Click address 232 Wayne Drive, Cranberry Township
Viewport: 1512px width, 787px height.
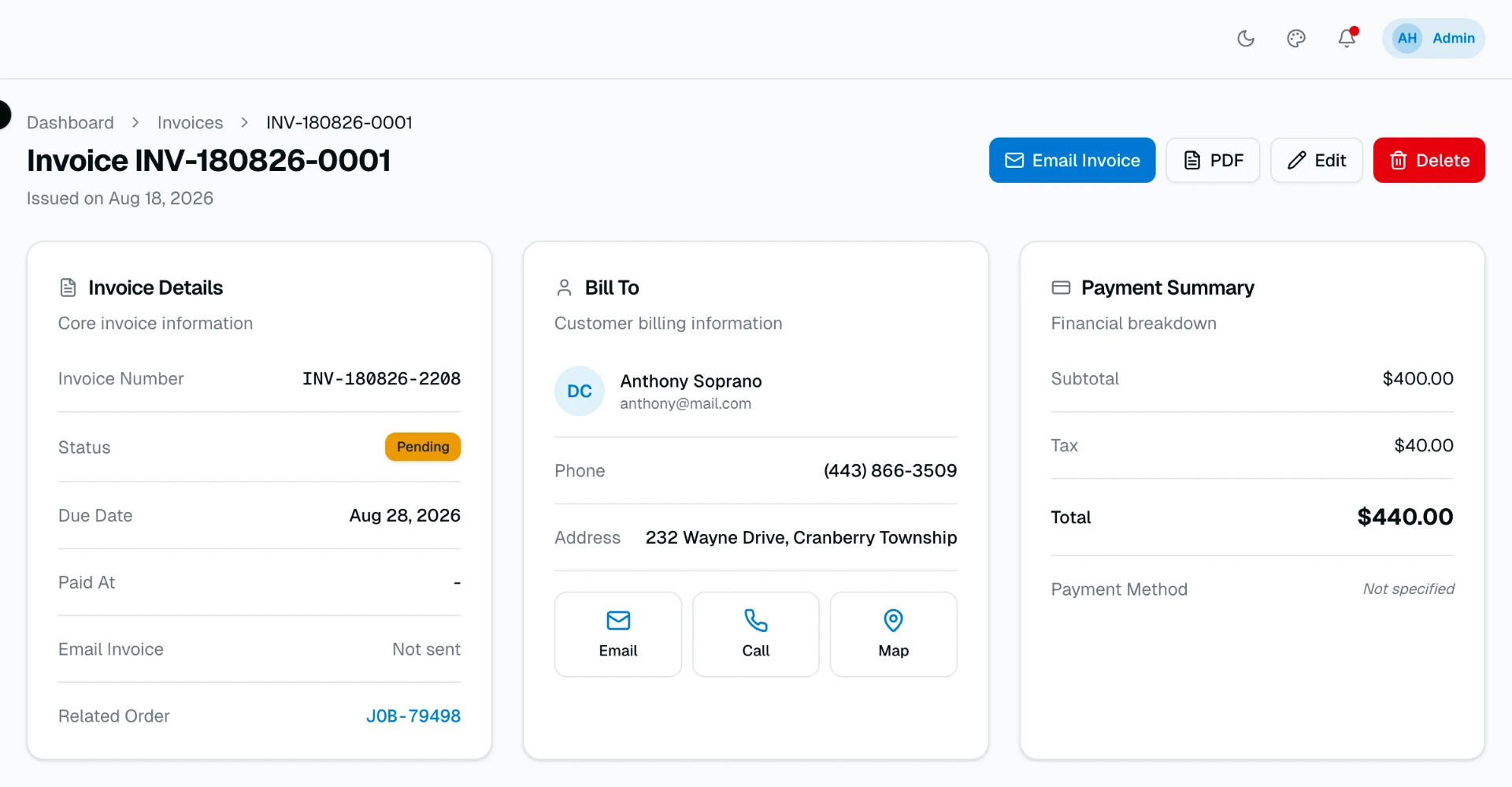coord(801,537)
